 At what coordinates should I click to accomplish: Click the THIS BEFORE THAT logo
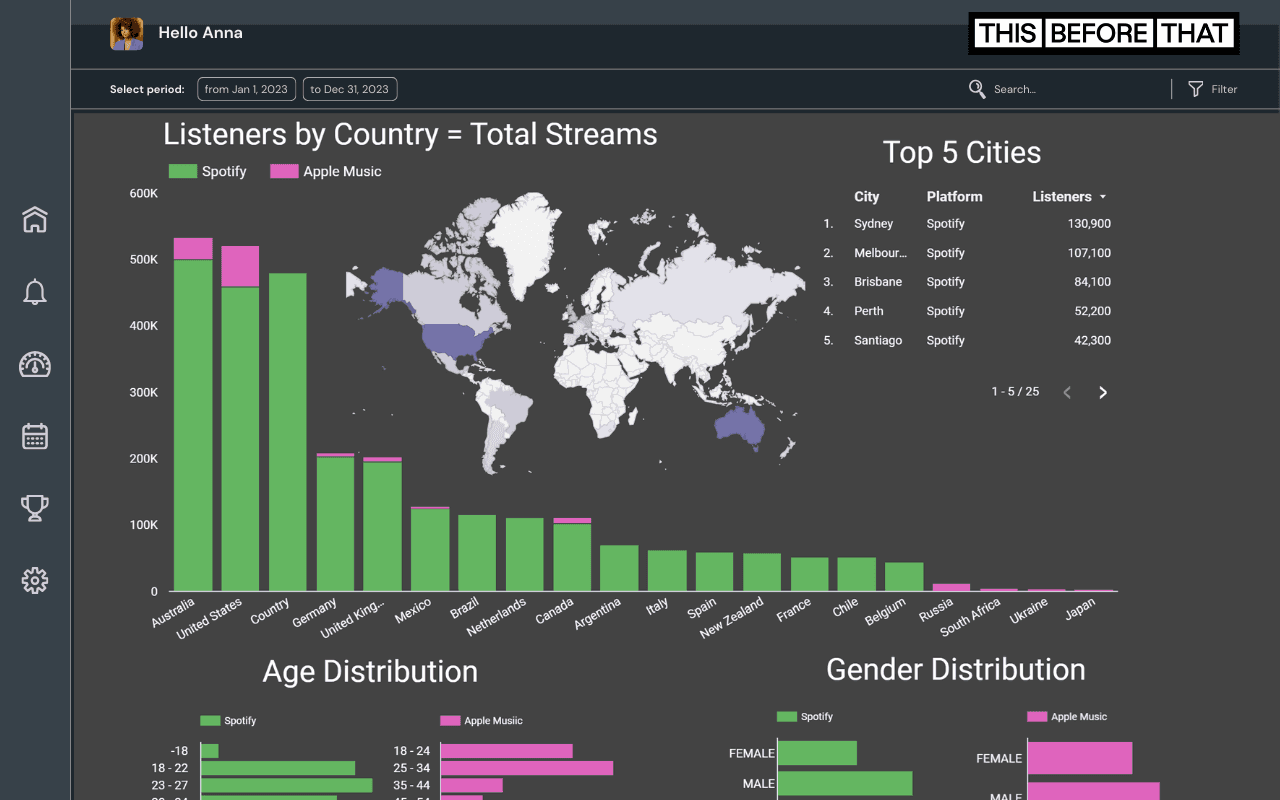tap(1104, 33)
